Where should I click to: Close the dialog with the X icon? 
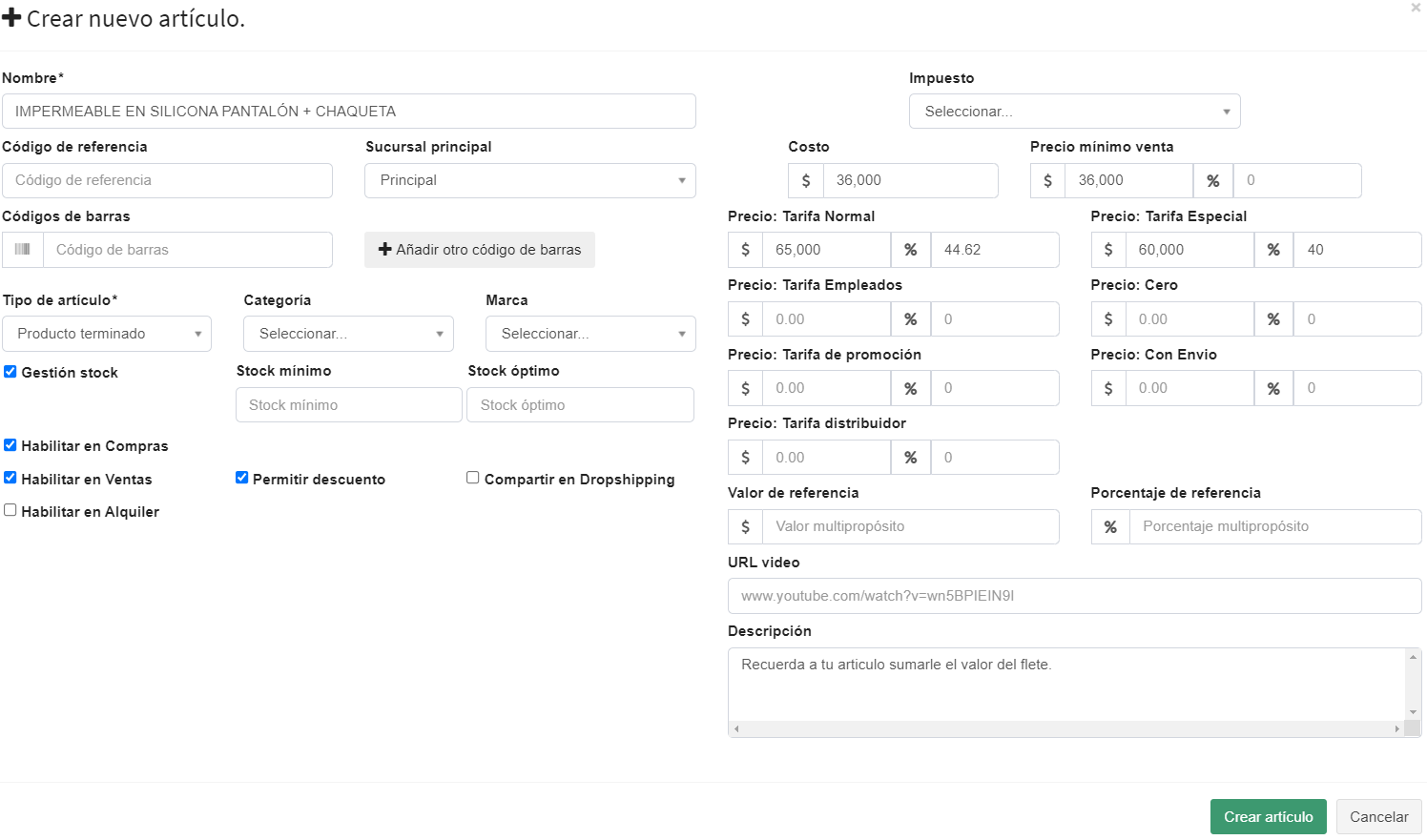coord(1416,8)
